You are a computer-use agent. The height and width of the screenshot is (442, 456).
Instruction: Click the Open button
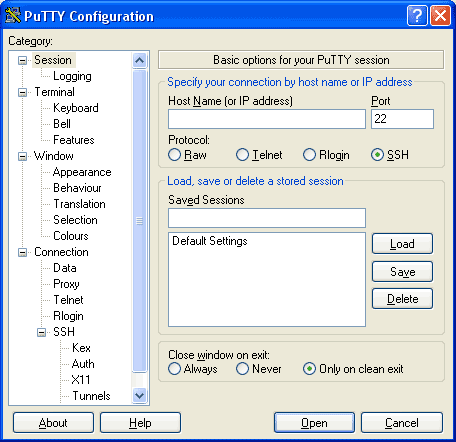[x=314, y=423]
